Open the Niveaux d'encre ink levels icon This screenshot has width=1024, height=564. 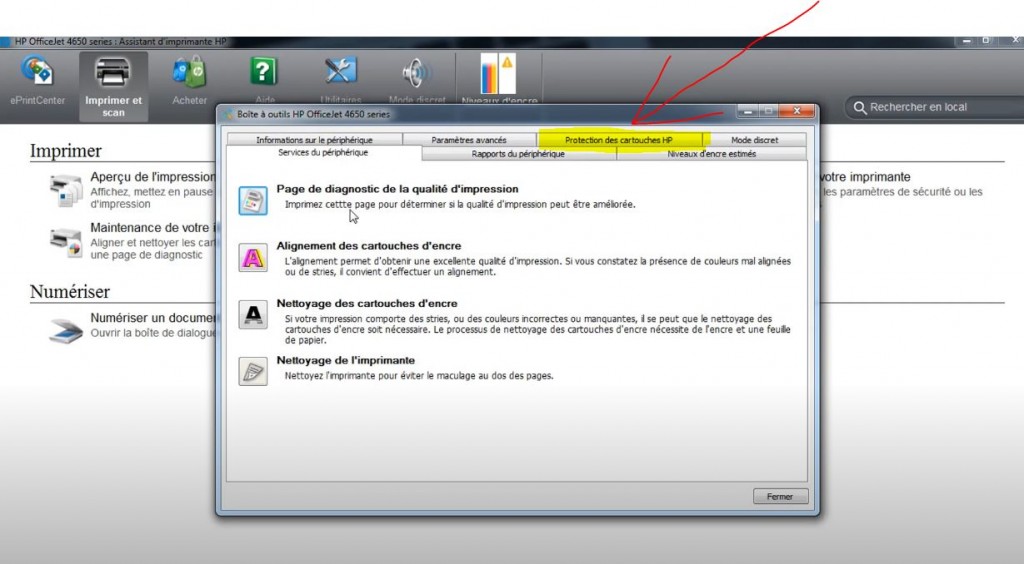point(498,73)
